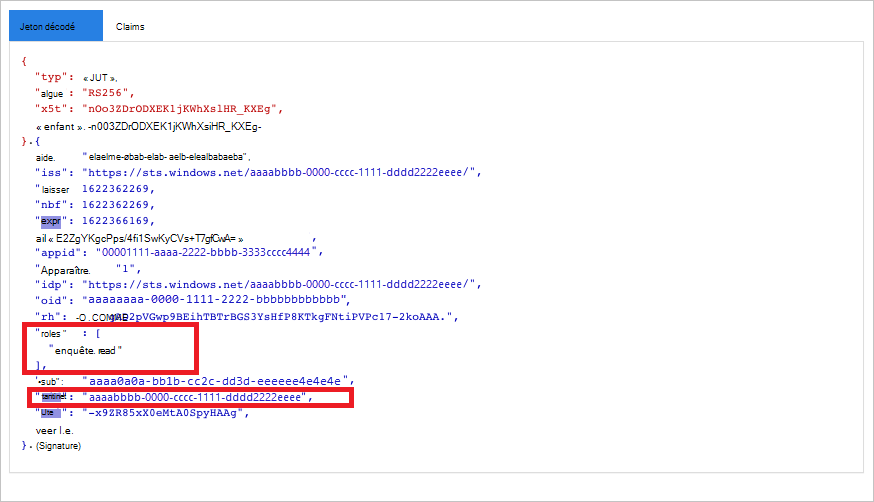Click the sub value aaaa0a0a-bb1b-cc2c-dd3d-eeeeee4e4e4e
Screen dimensions: 874x502
tap(218, 381)
